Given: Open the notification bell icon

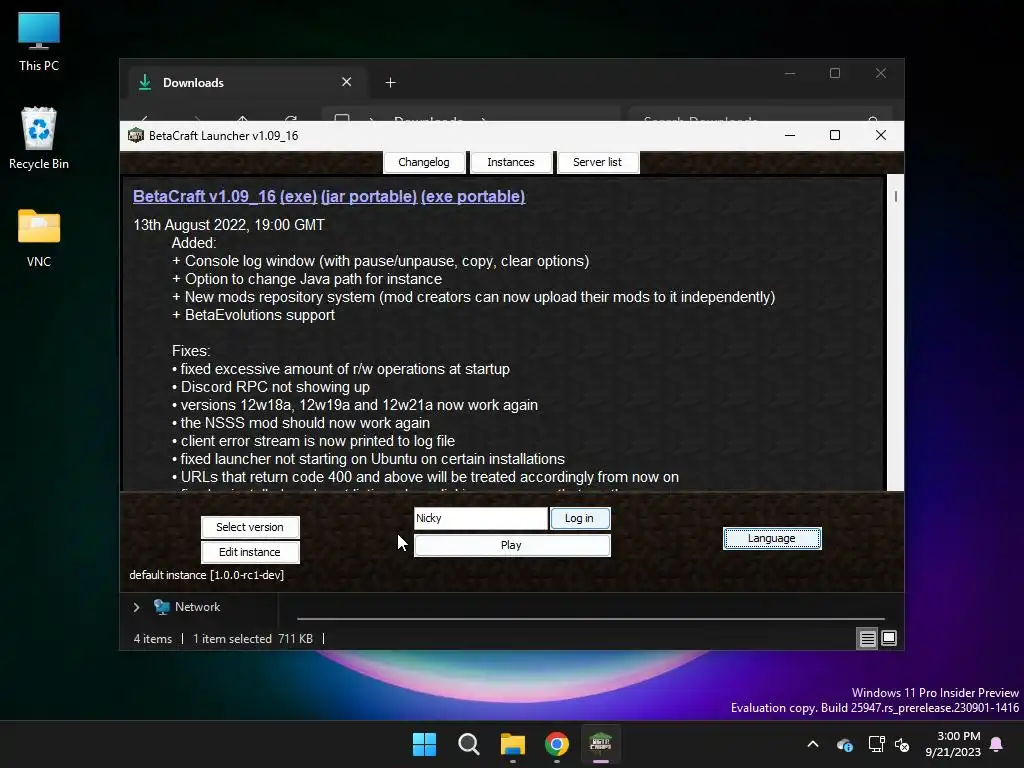Looking at the screenshot, I should click(x=997, y=744).
